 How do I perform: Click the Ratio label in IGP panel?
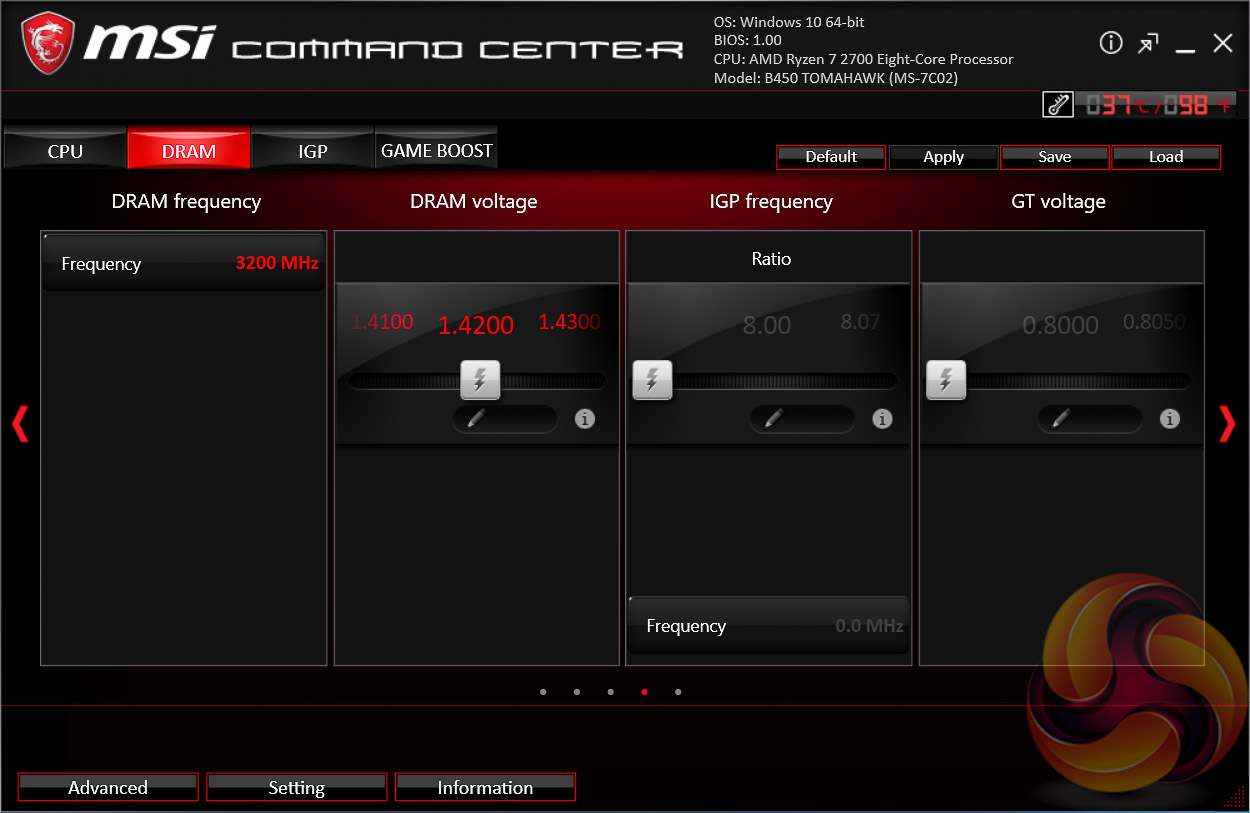coord(771,259)
